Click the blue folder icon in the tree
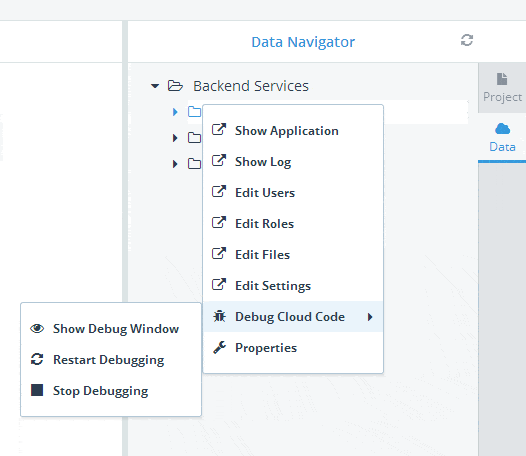Screen dimensions: 526x456 194,111
